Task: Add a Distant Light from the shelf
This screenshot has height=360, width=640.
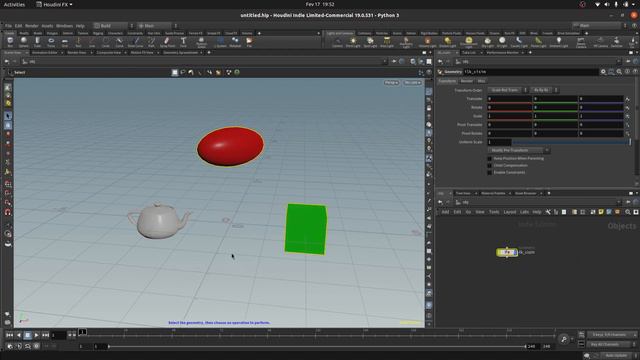Action: 447,41
